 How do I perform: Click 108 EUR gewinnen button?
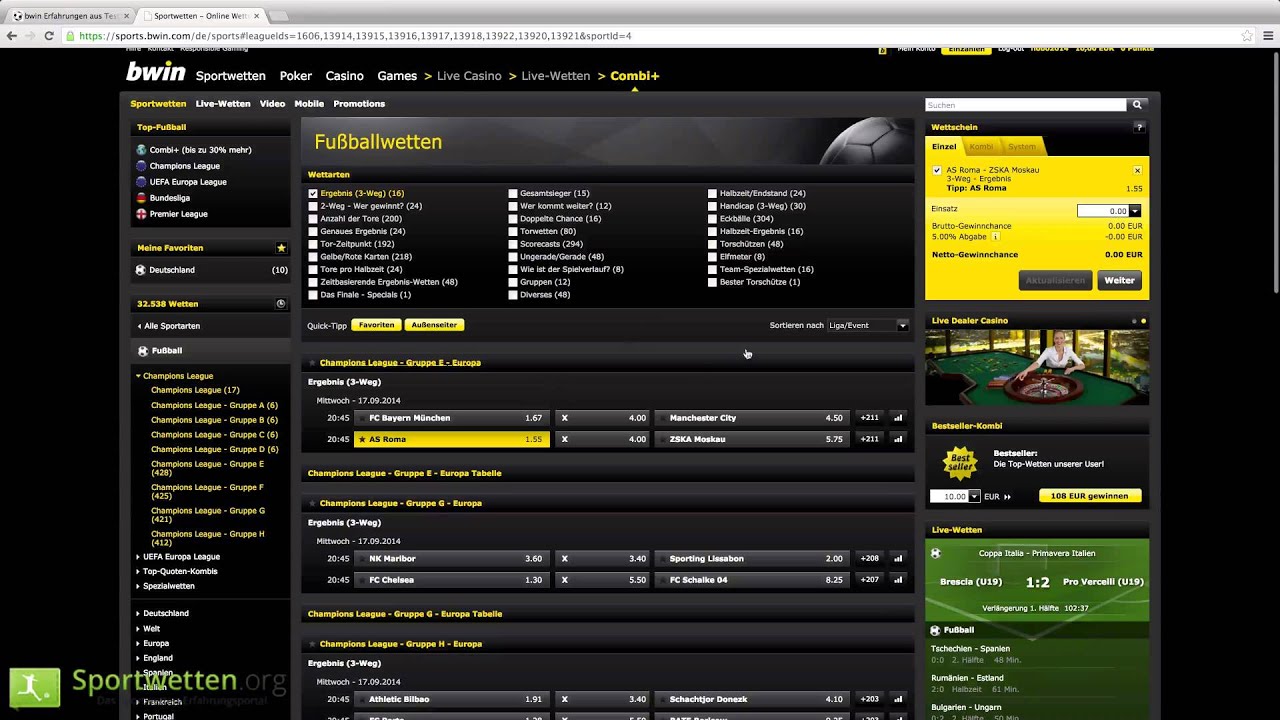[x=1089, y=496]
